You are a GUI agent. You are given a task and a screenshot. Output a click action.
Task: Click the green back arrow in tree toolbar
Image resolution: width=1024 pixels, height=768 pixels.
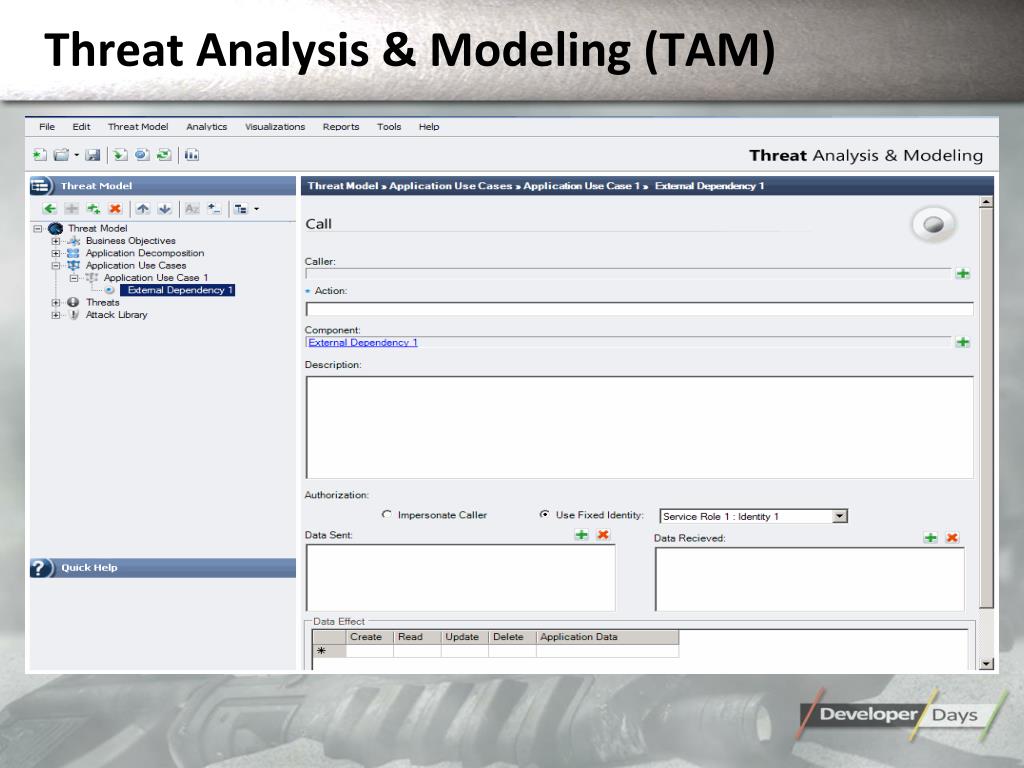coord(50,209)
